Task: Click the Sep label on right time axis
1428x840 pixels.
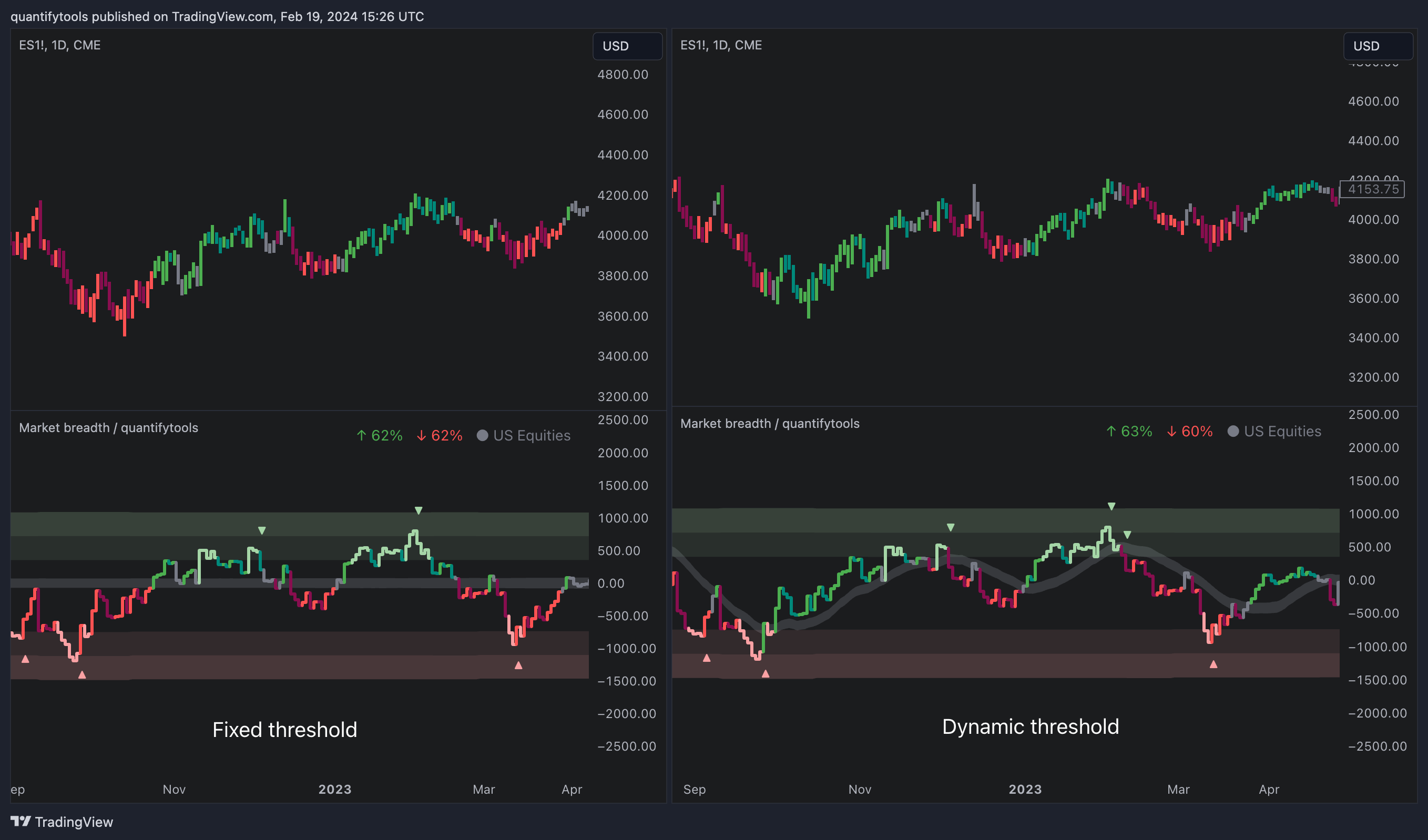Action: point(694,789)
